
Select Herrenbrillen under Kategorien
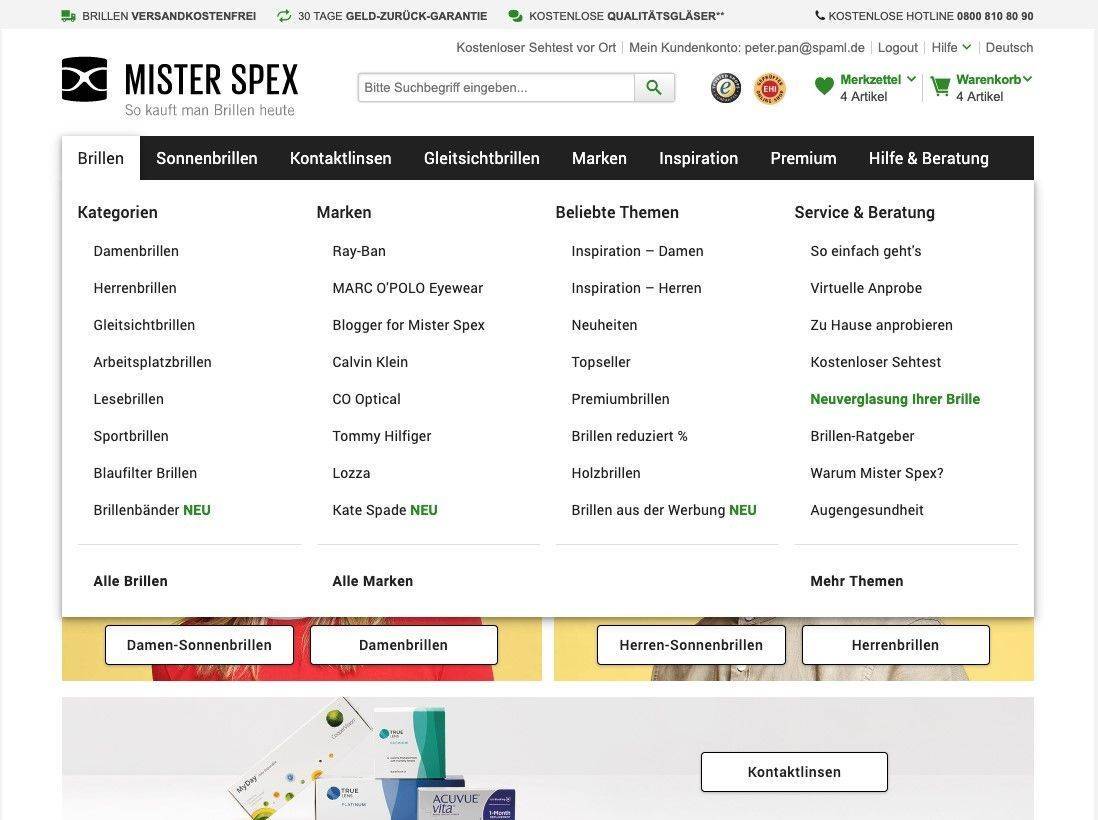135,288
